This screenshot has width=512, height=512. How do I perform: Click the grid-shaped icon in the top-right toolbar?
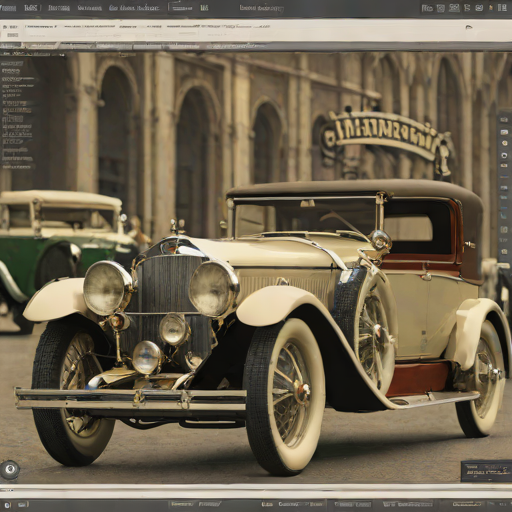[x=454, y=8]
